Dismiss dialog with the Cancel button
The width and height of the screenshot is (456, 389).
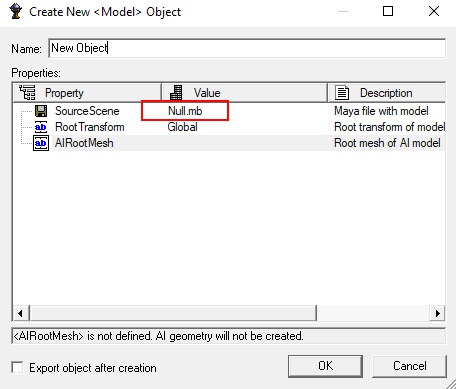(409, 366)
